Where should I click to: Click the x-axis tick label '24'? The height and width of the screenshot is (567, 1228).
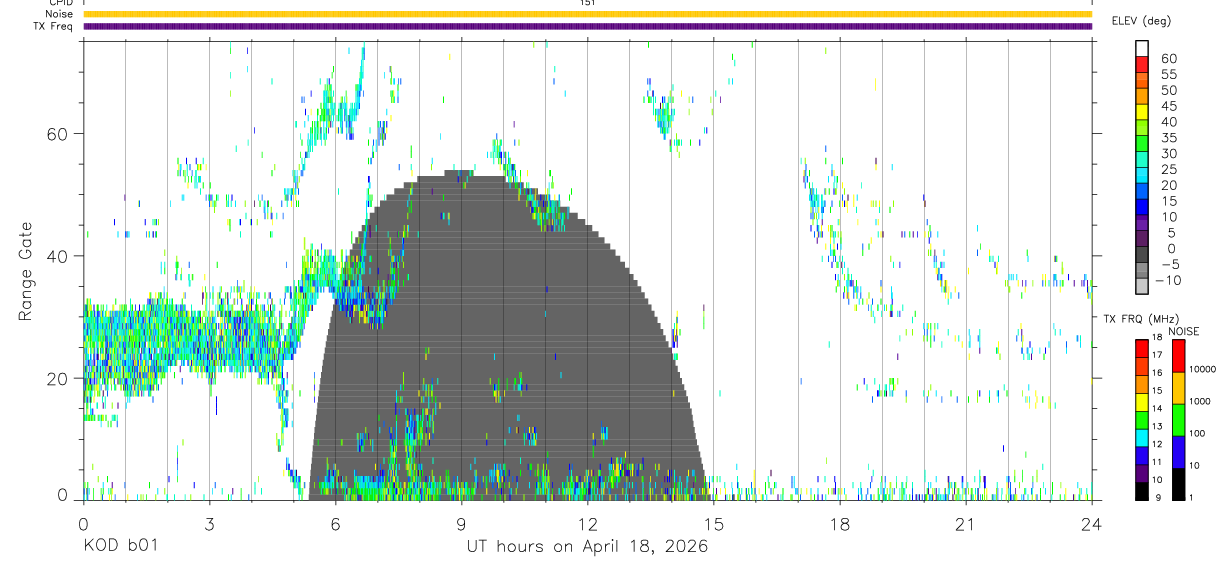click(1091, 523)
